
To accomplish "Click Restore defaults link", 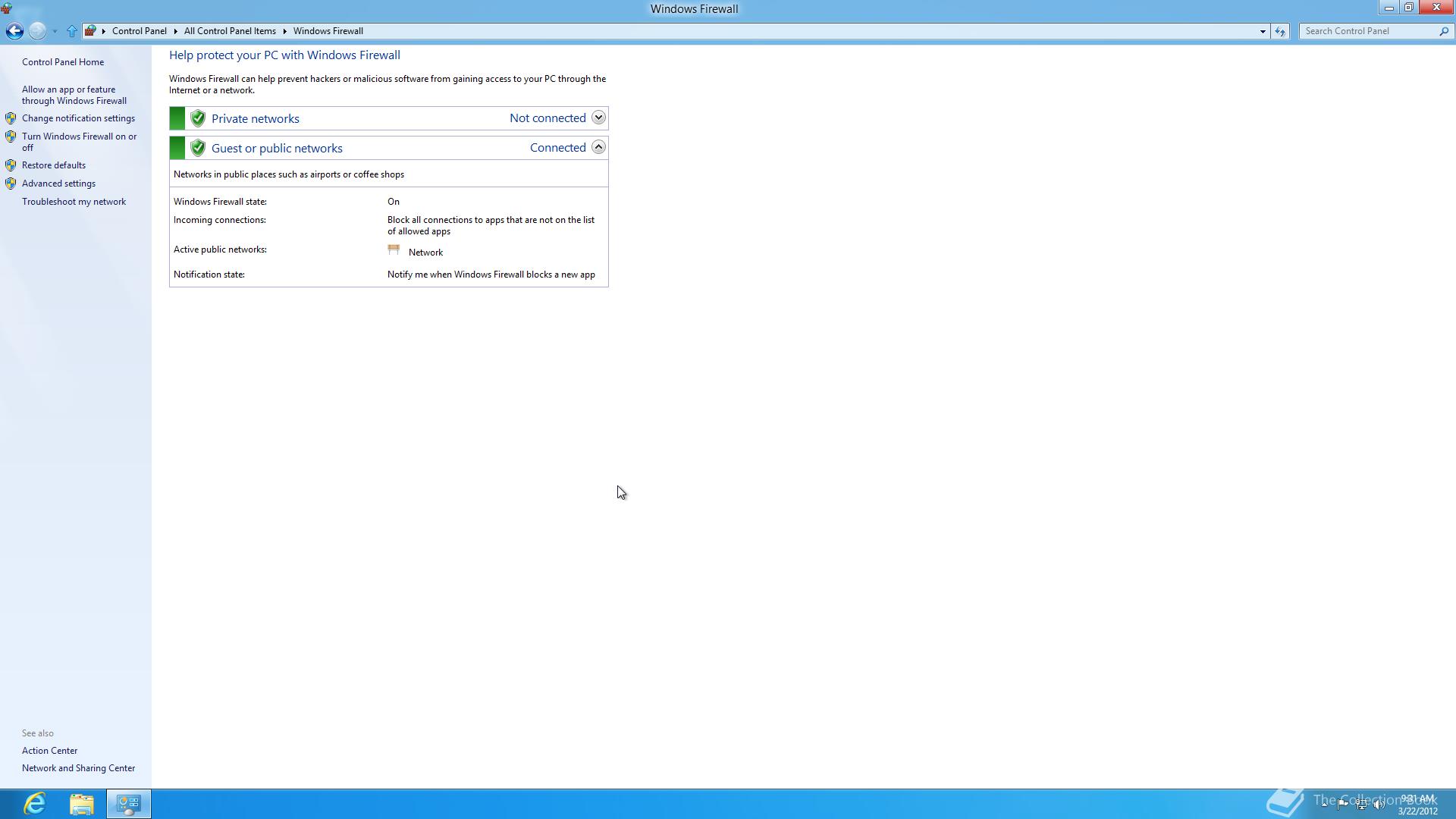I will [53, 165].
